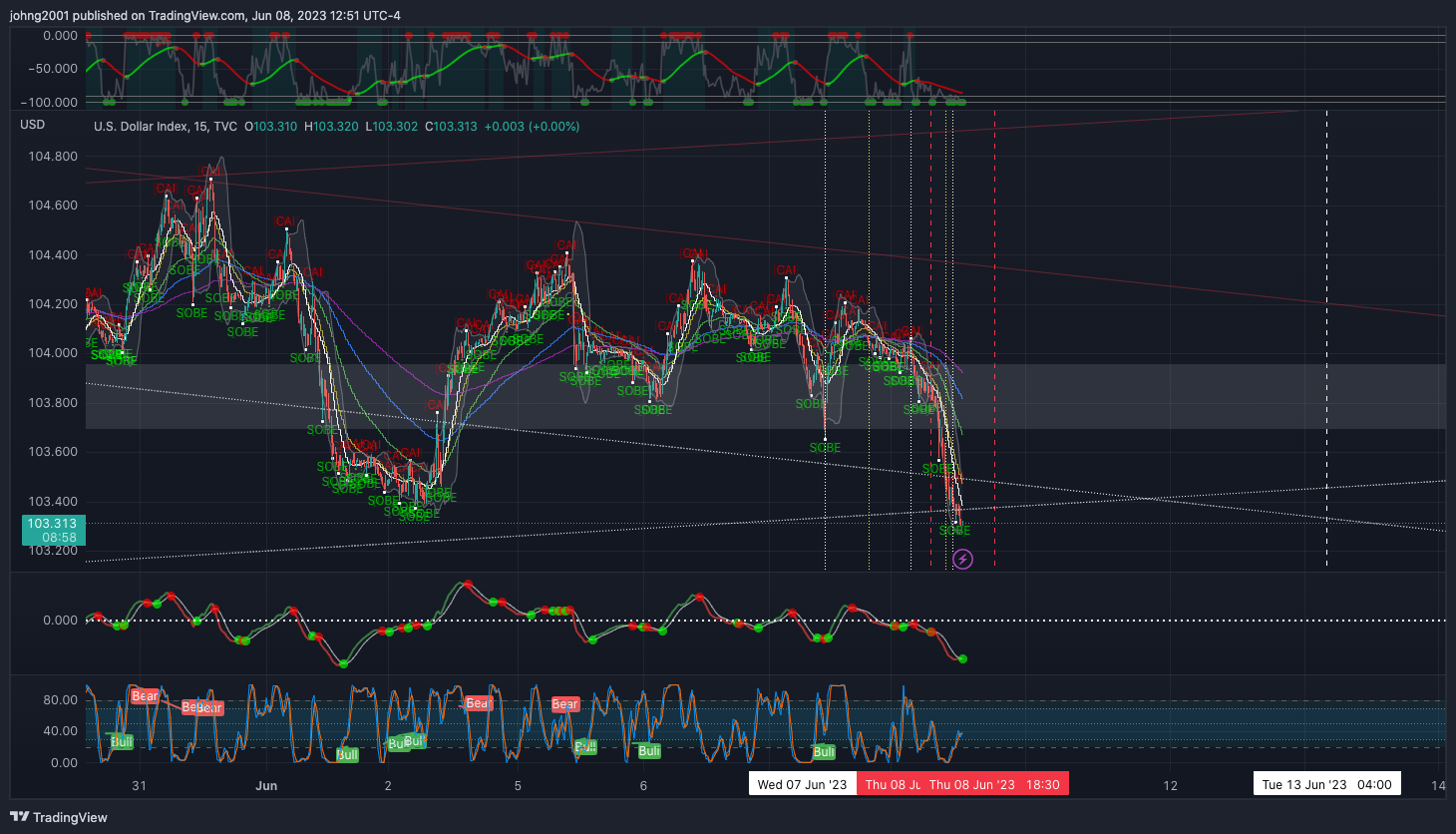Click the 'Tue 13 Jun '23 04:00' time label
Viewport: 1456px width, 834px height.
(1326, 784)
